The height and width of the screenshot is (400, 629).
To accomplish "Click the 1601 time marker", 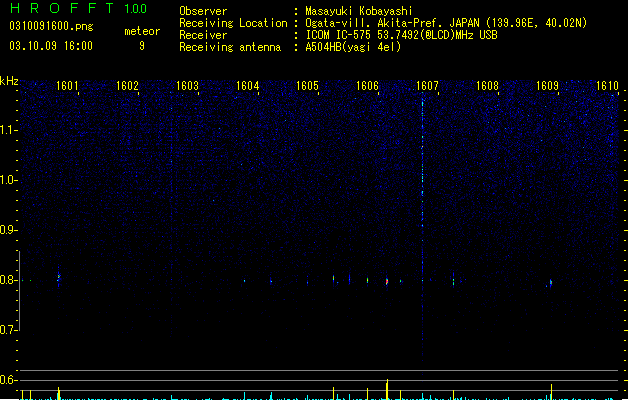I will click(x=67, y=86).
